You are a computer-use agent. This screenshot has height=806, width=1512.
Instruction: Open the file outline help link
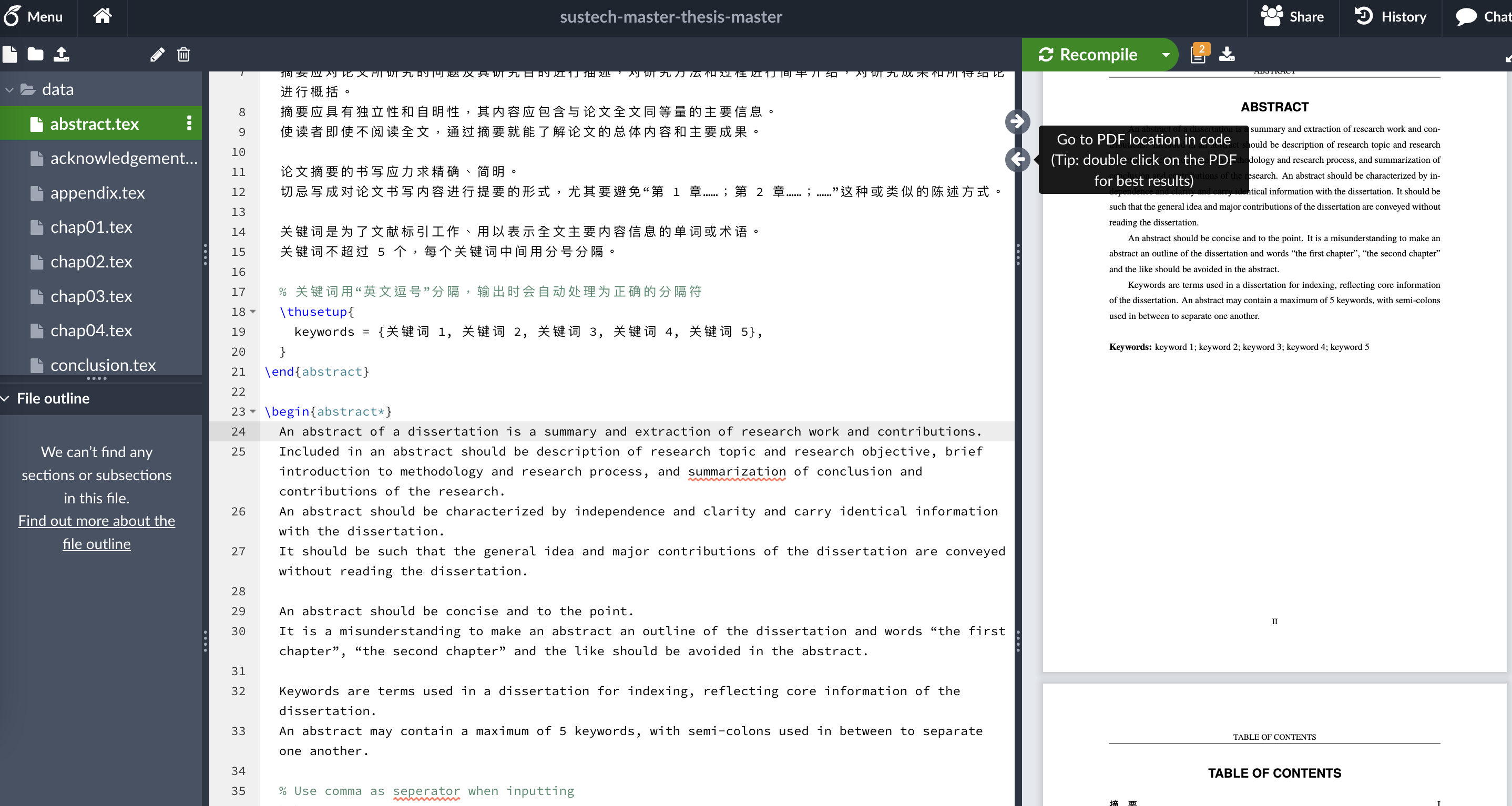96,532
